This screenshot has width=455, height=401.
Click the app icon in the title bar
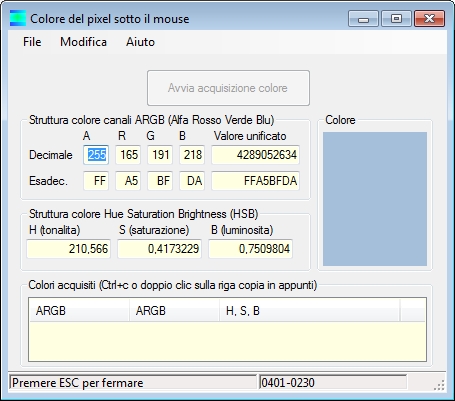[x=18, y=18]
